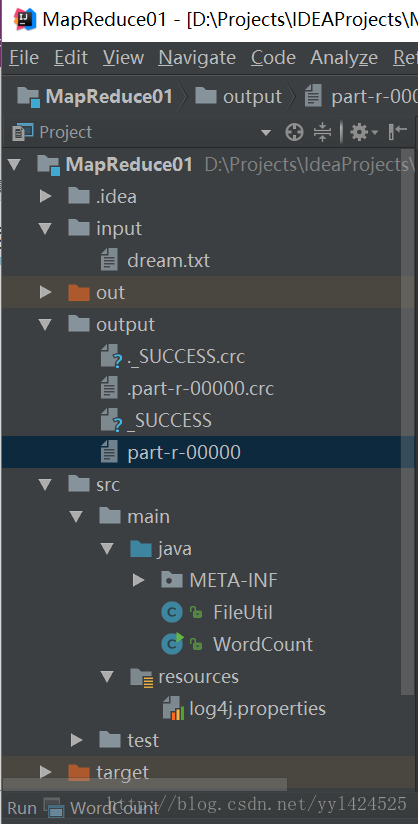Viewport: 418px width, 824px height.
Task: Collapse the resources folder
Action: 107,677
